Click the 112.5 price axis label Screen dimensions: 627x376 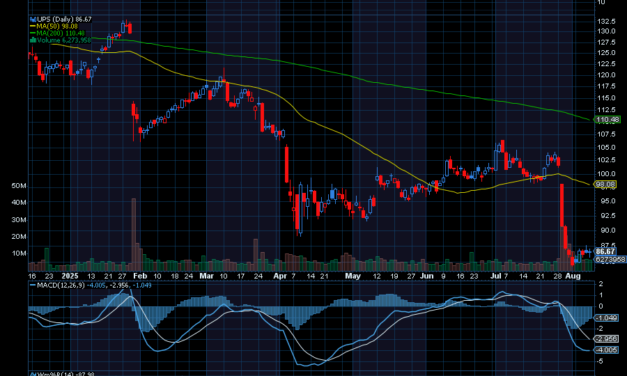tap(606, 110)
